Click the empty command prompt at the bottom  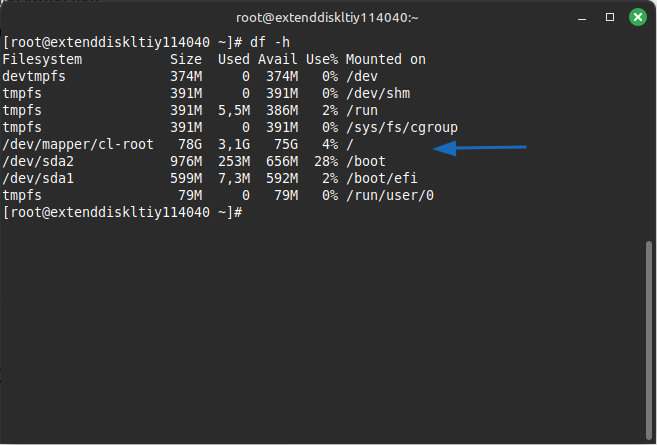[247, 213]
